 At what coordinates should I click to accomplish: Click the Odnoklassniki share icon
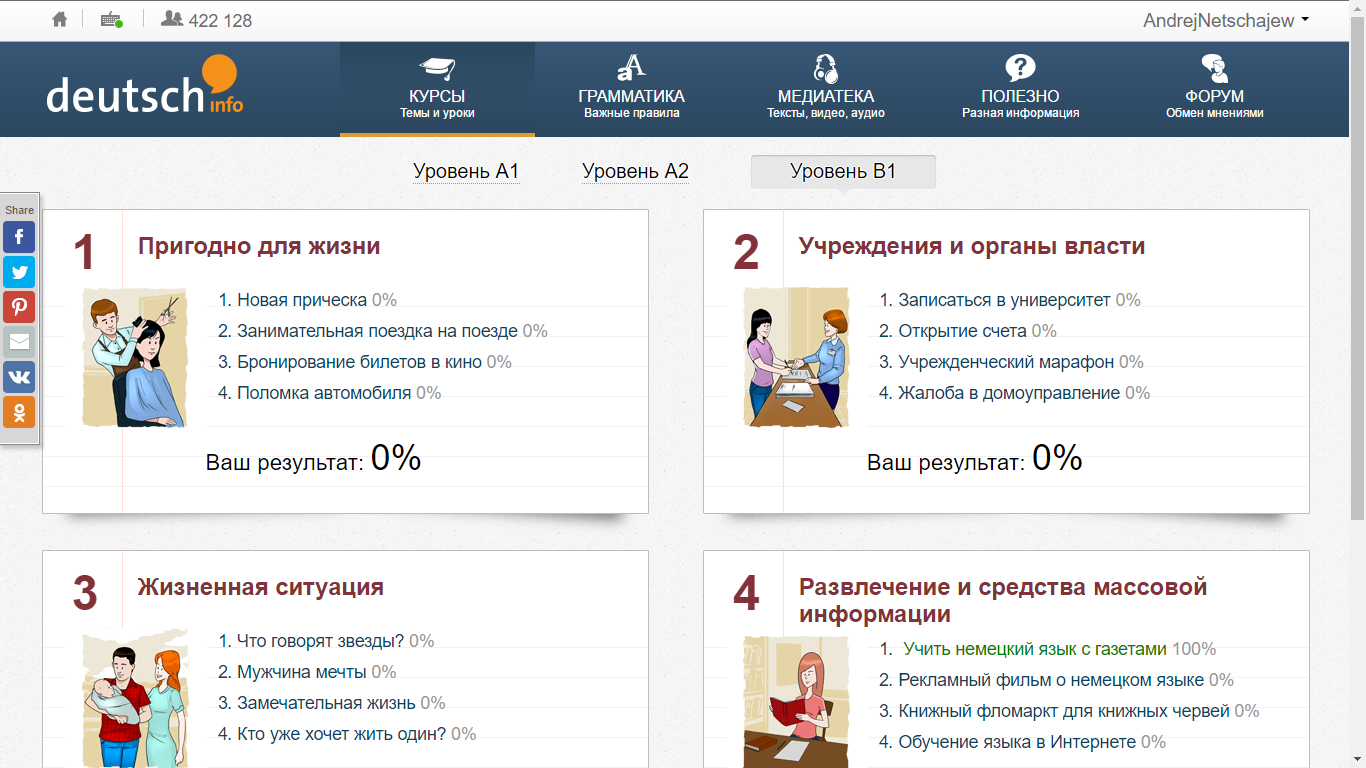pyautogui.click(x=19, y=412)
